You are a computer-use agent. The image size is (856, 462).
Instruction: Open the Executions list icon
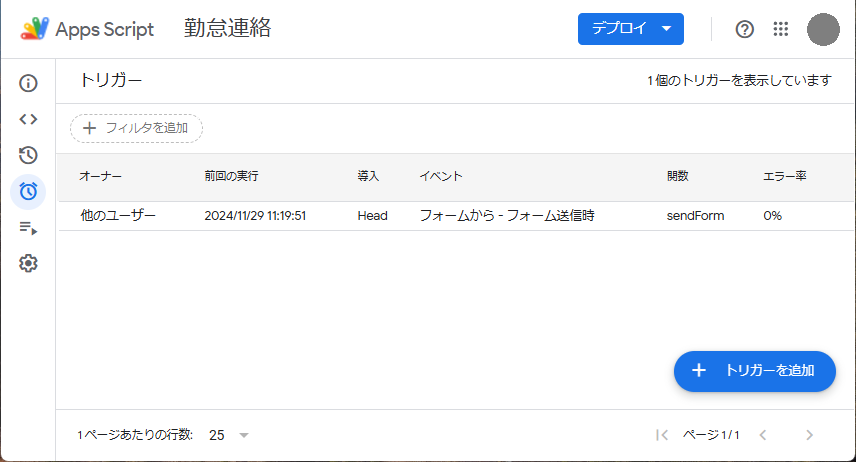coord(28,228)
